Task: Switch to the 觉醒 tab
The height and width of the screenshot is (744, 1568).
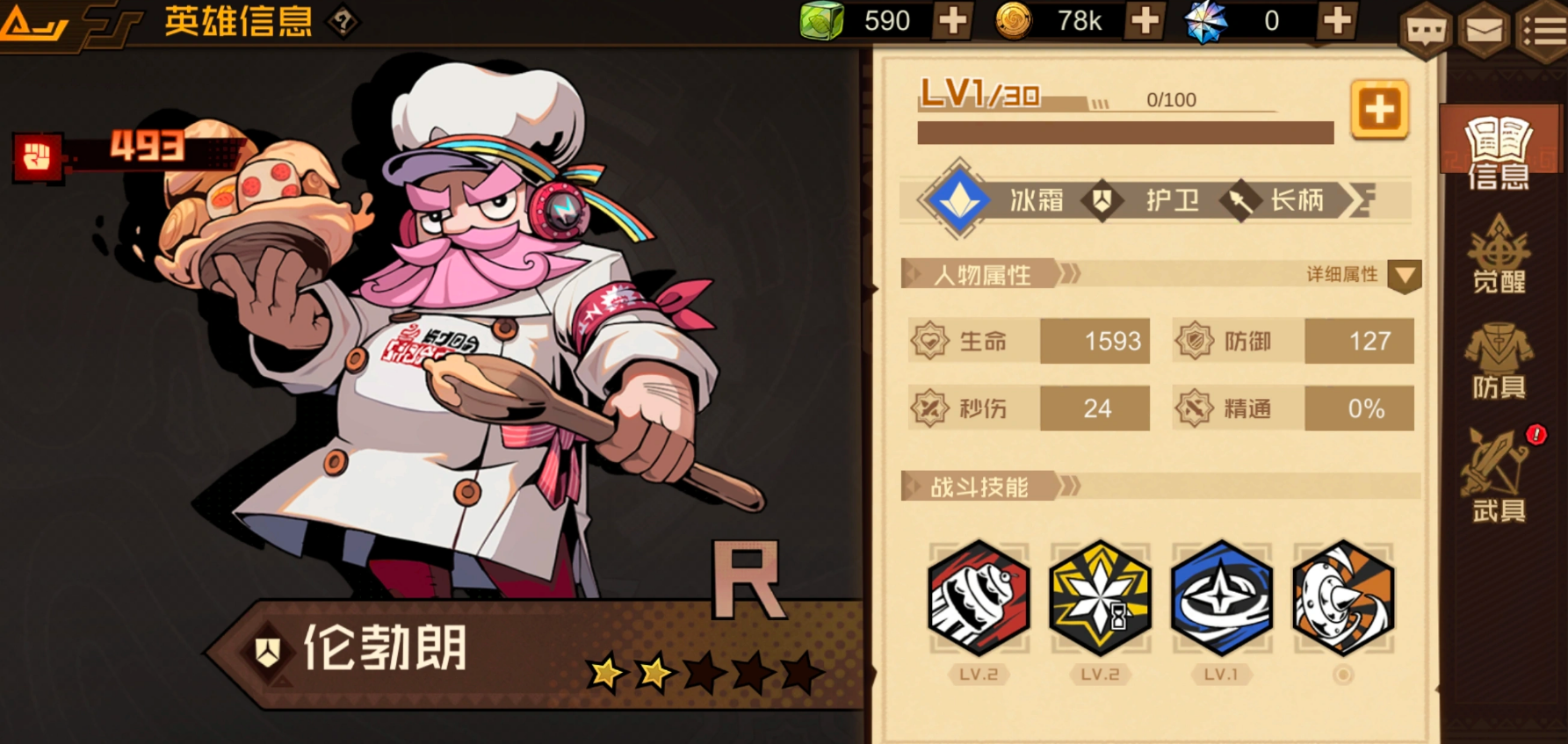Action: pos(1499,255)
